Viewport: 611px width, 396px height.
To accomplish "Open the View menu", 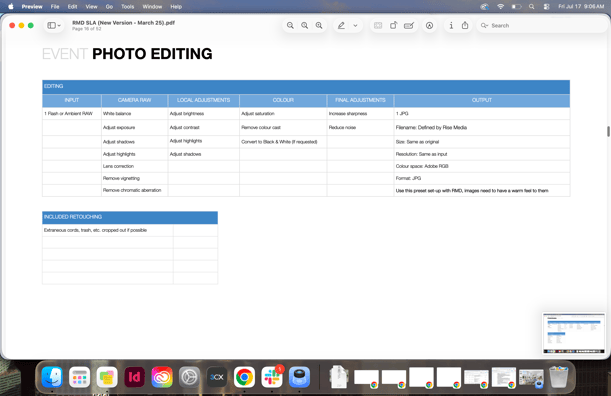I will [x=91, y=7].
